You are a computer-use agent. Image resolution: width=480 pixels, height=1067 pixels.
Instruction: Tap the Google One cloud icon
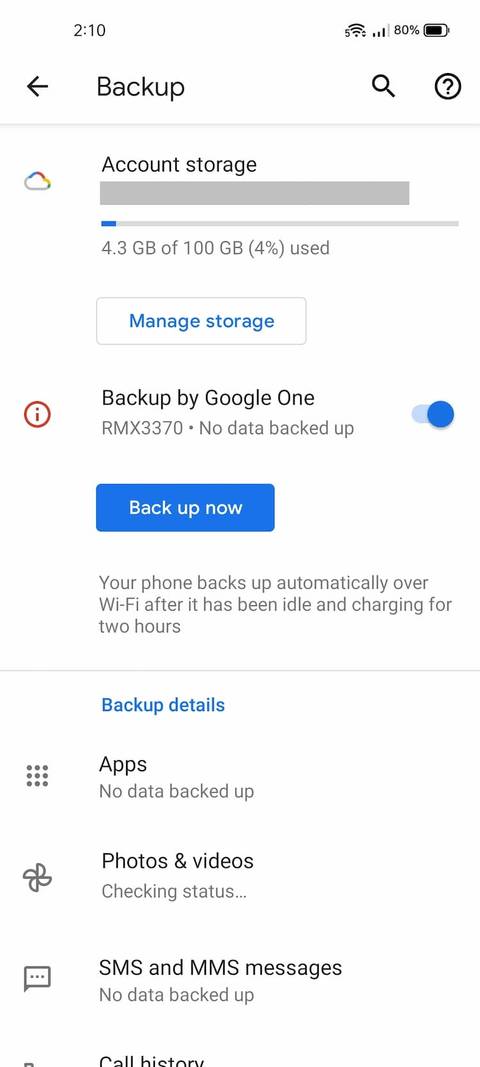[x=37, y=182]
